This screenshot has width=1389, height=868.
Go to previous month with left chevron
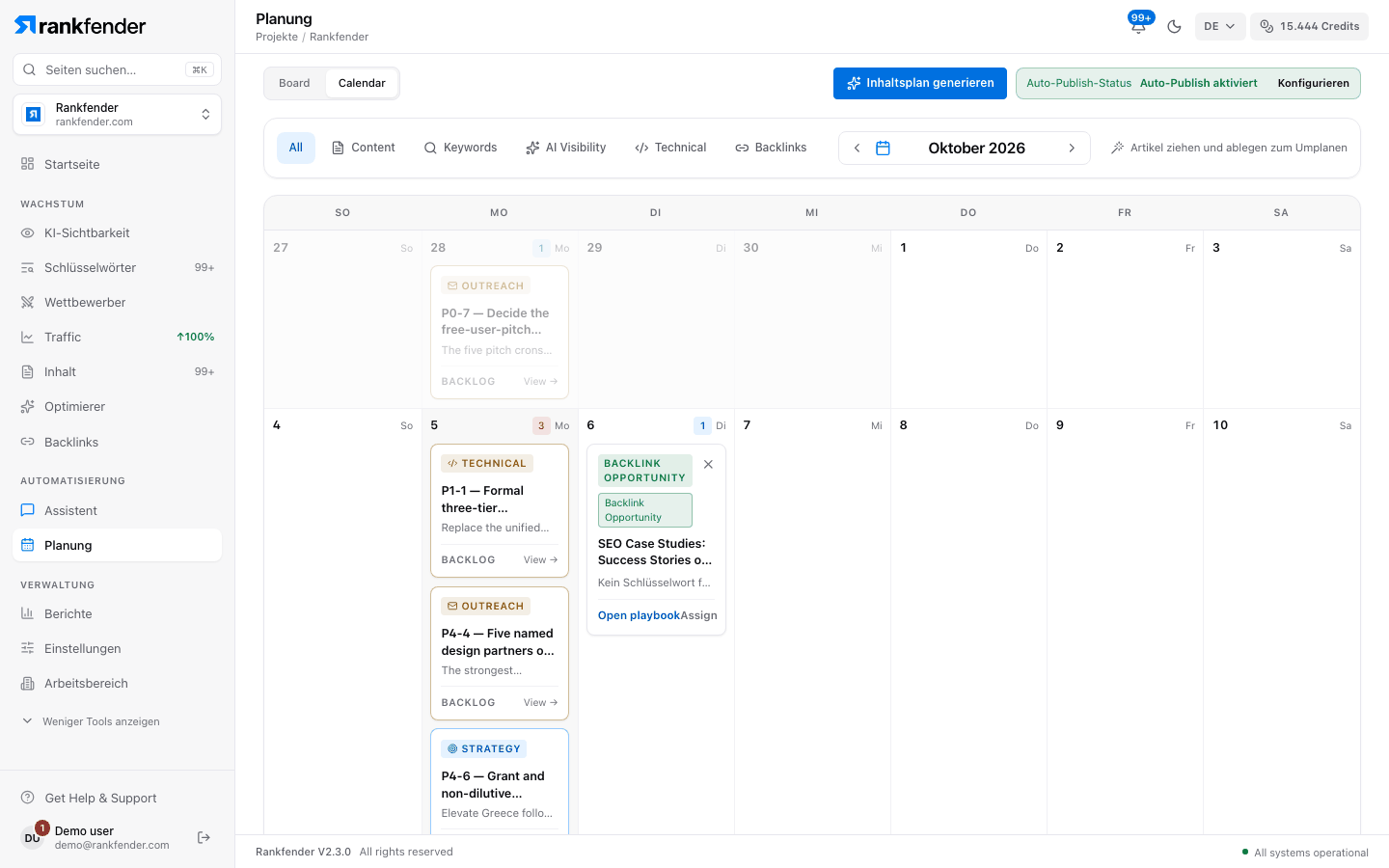[x=857, y=148]
